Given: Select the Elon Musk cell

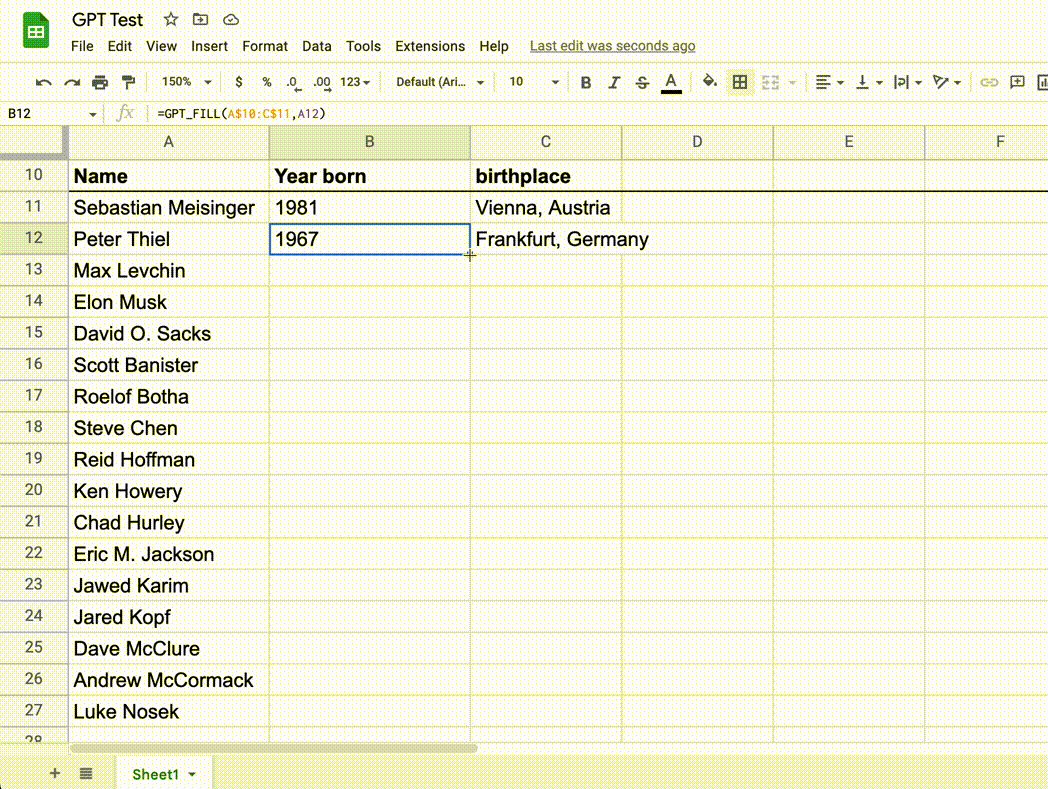Looking at the screenshot, I should (x=168, y=302).
